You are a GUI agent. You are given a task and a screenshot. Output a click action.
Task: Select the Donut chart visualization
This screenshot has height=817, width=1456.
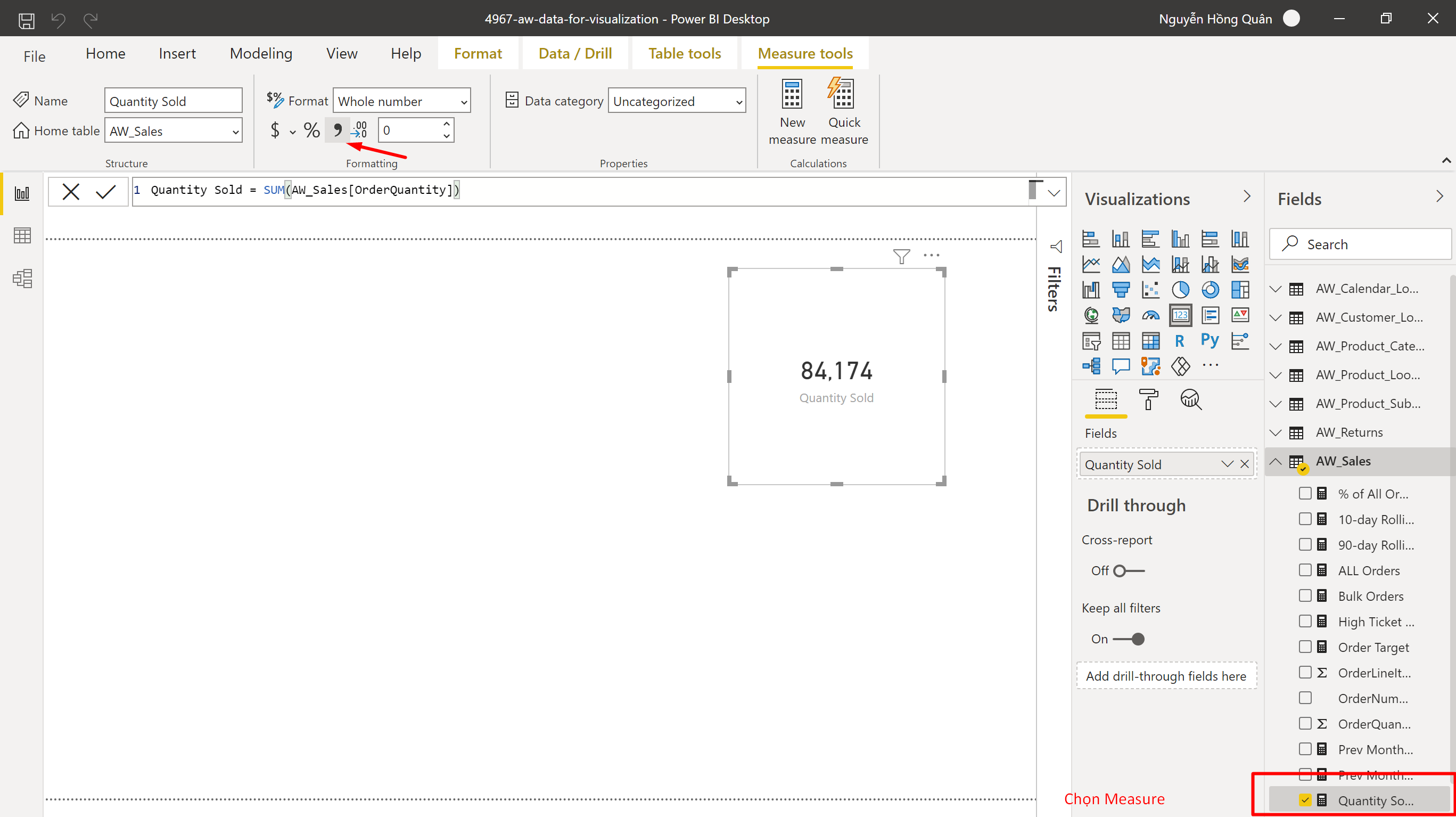[1210, 290]
